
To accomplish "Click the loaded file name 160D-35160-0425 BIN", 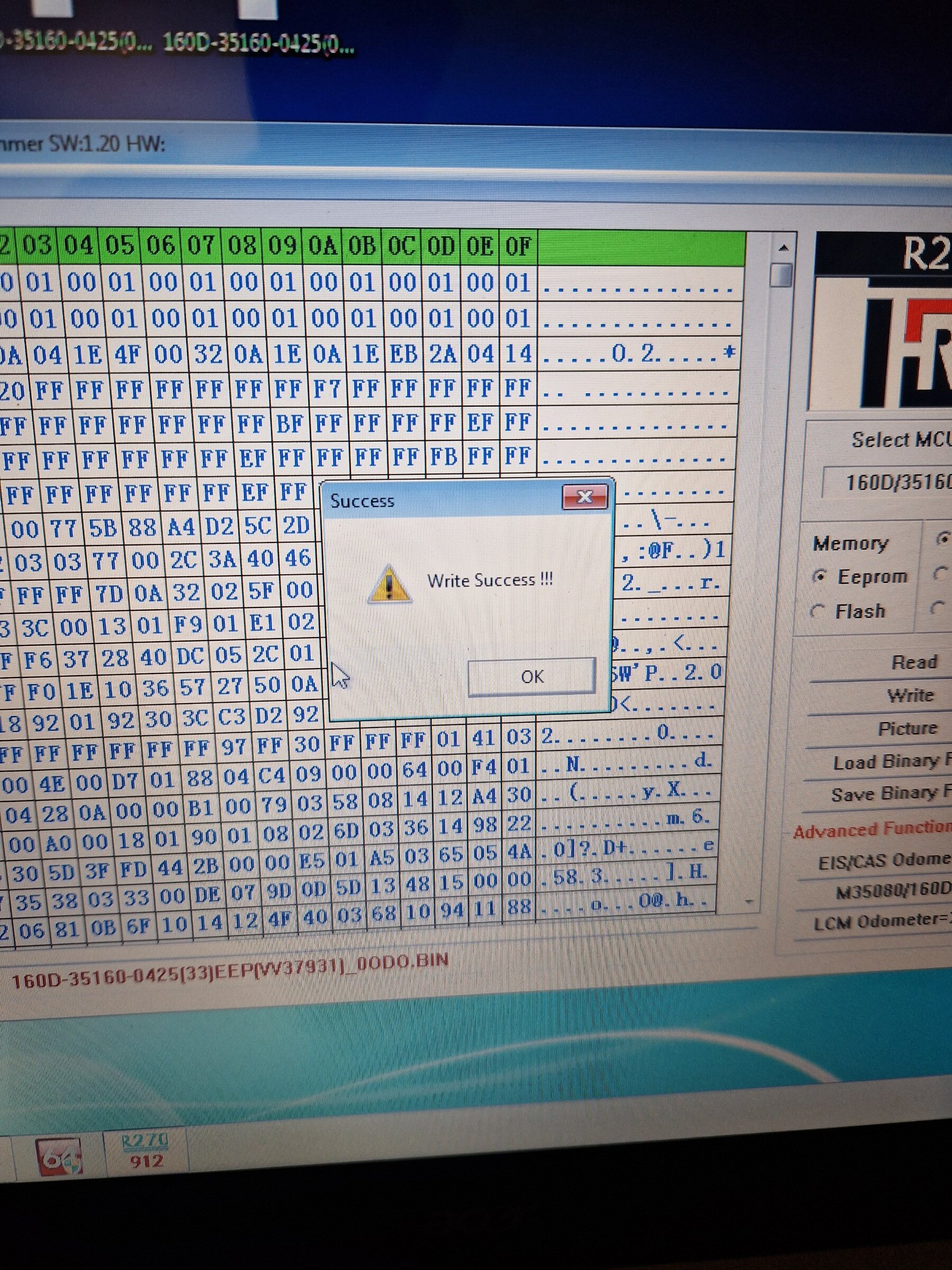I will [230, 970].
